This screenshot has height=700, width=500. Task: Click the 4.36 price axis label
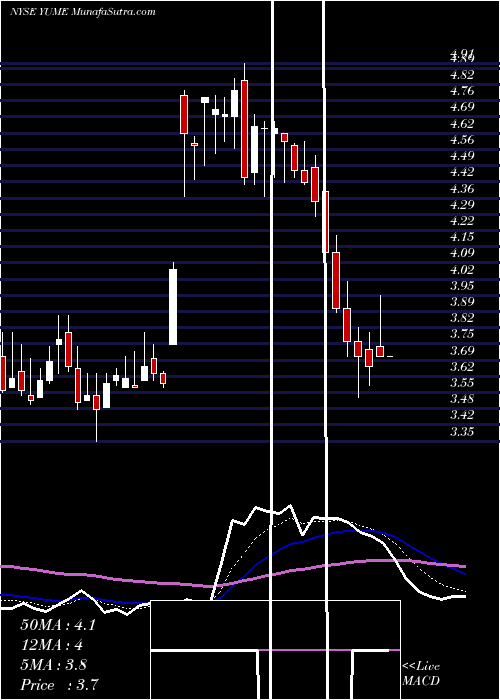(462, 188)
